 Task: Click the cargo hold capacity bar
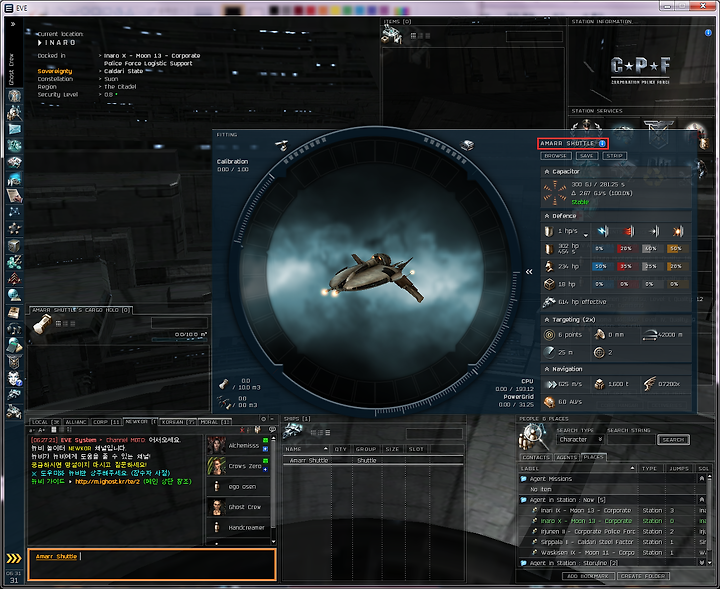pyautogui.click(x=179, y=340)
